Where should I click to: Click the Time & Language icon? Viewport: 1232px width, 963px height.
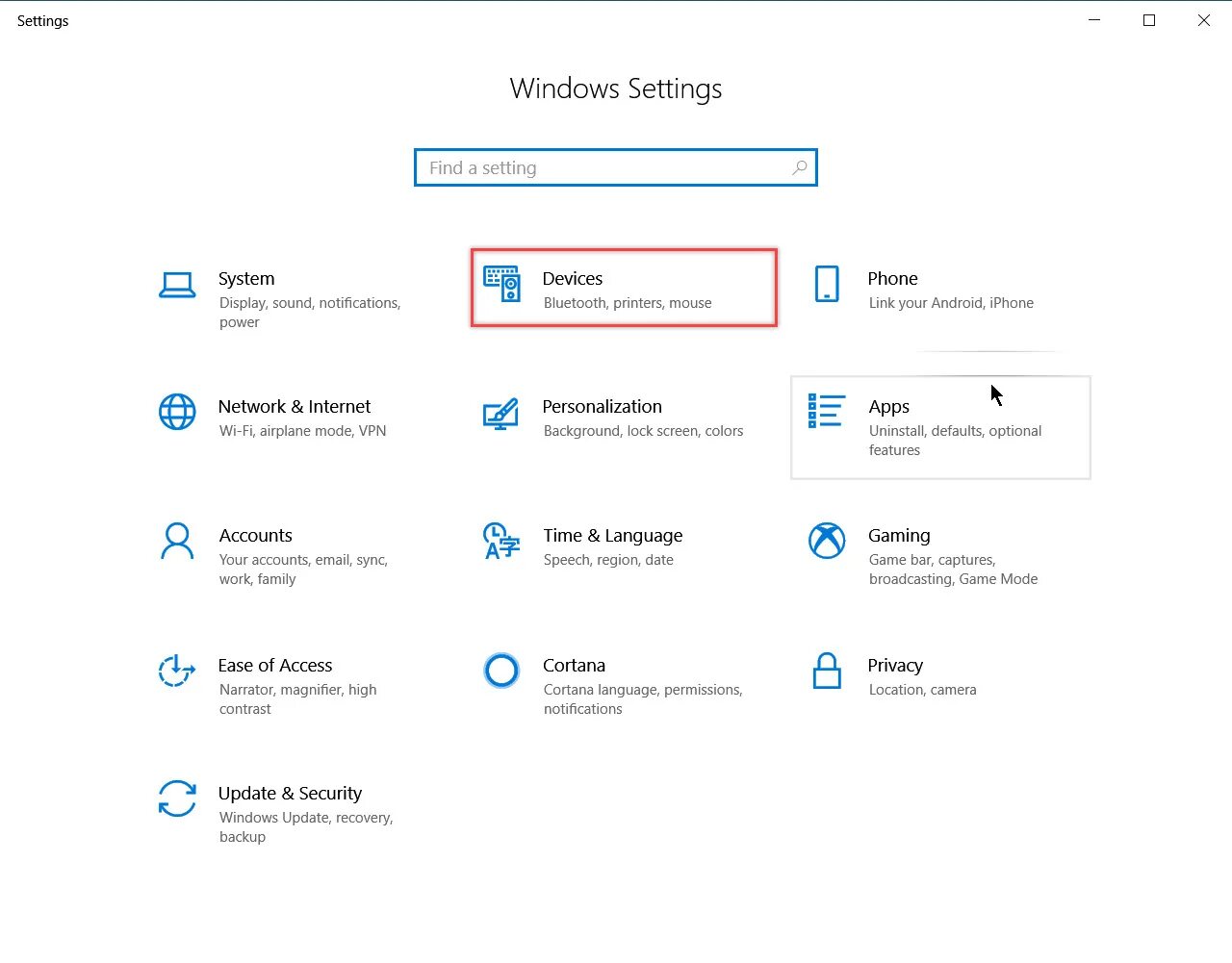pyautogui.click(x=500, y=541)
